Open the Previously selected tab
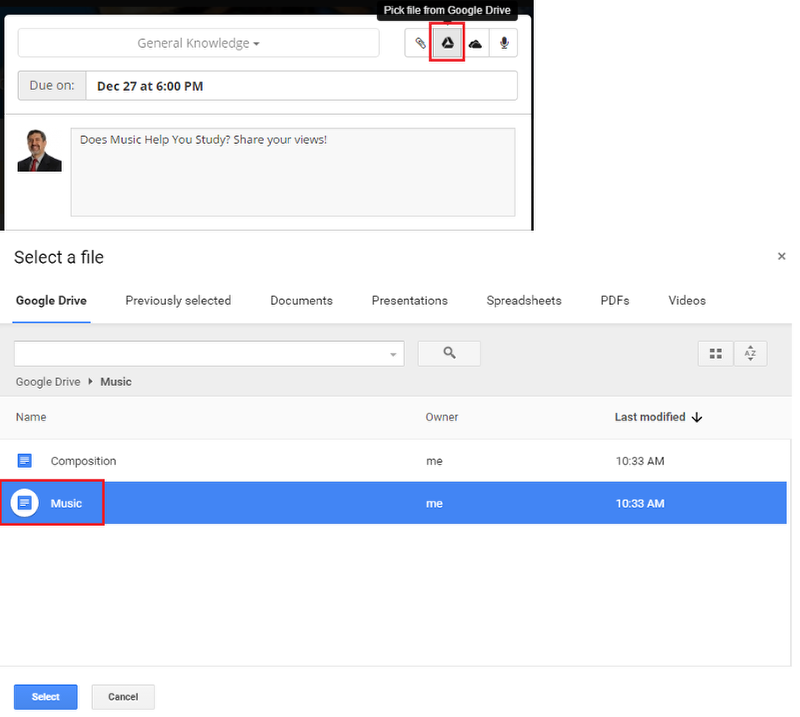Viewport: 800px width, 717px height. point(178,301)
